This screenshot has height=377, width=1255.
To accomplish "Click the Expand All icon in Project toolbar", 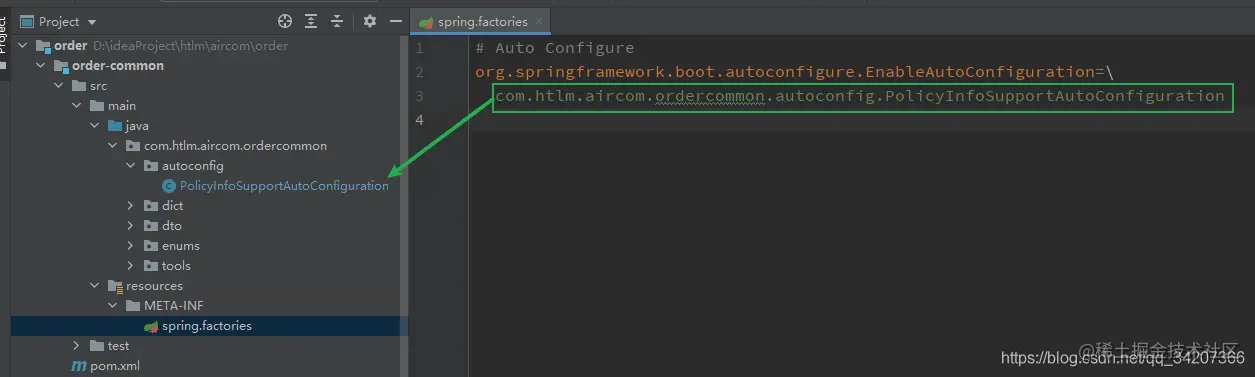I will coord(312,21).
